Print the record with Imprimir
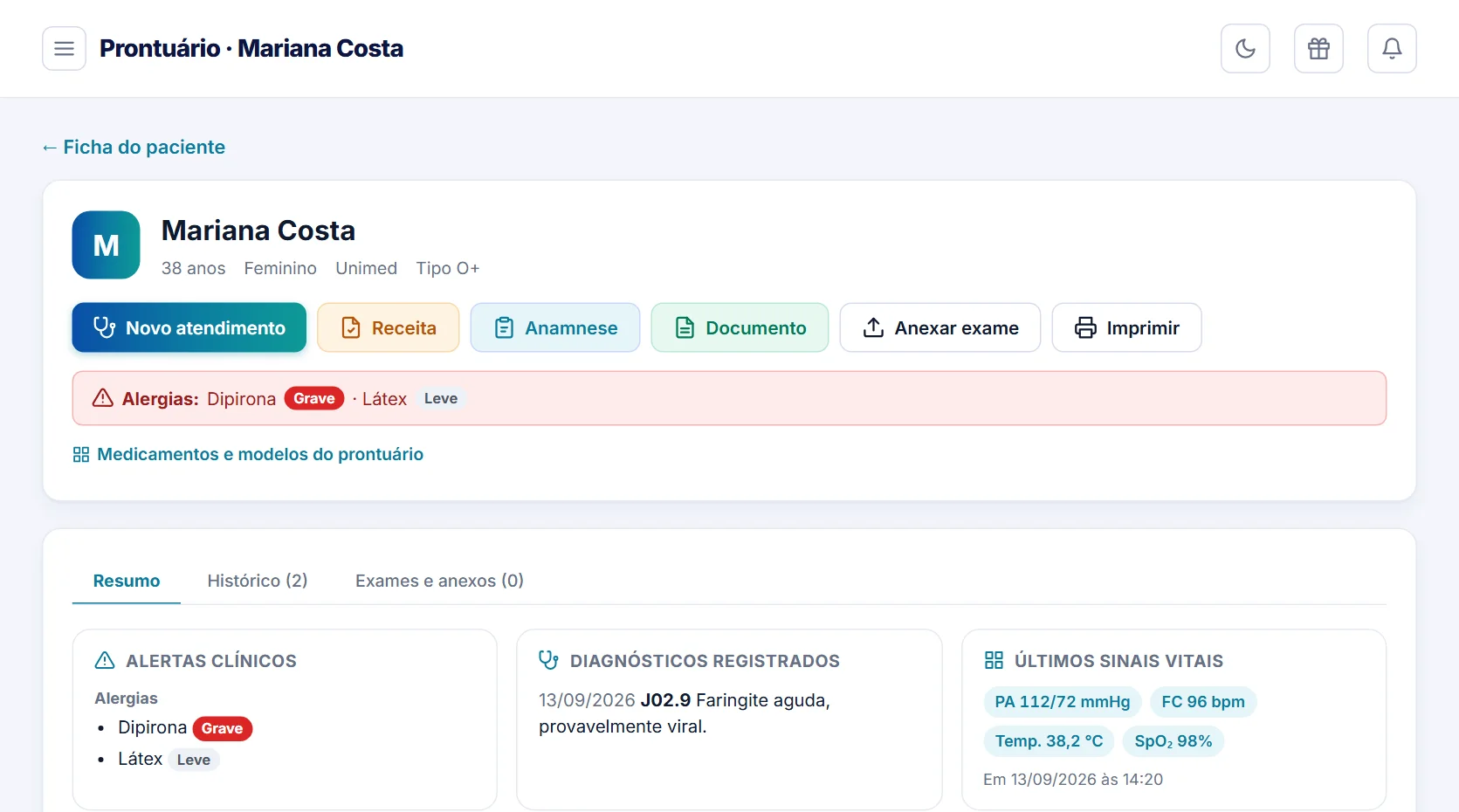The width and height of the screenshot is (1459, 812). coord(1126,327)
